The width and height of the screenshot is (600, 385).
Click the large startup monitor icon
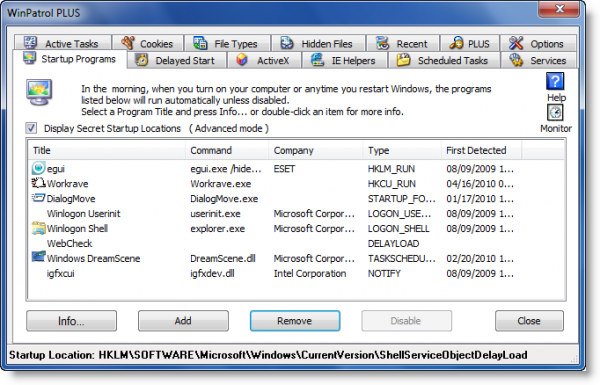[39, 92]
